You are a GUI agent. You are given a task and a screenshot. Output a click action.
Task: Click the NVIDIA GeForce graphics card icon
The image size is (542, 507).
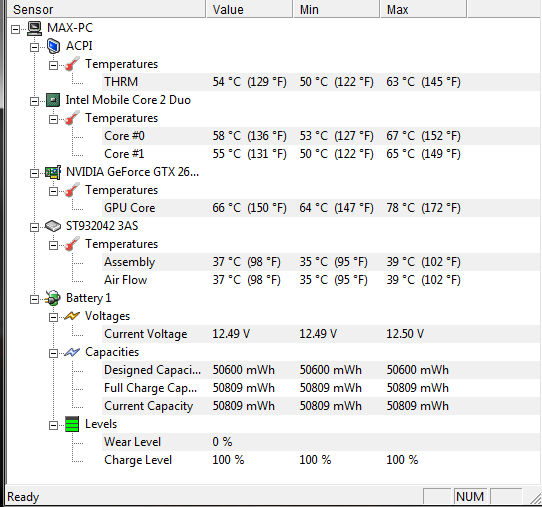53,172
